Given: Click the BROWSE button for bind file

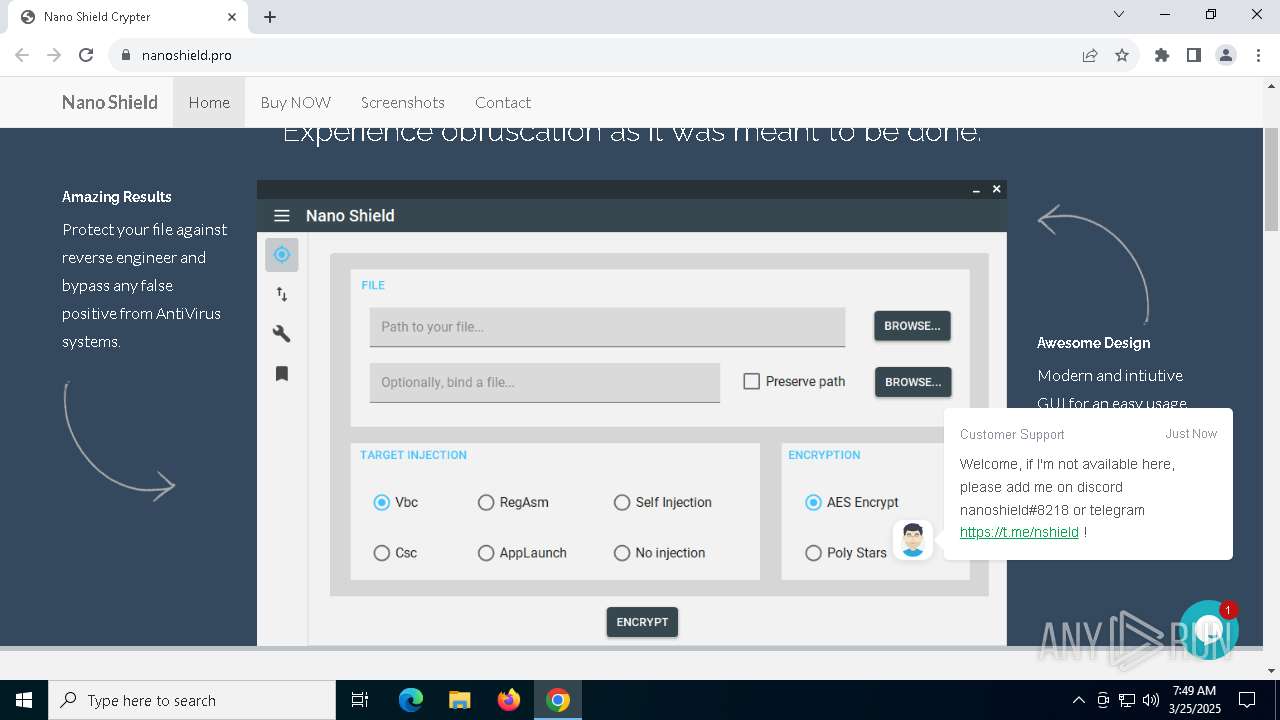Looking at the screenshot, I should click(x=913, y=382).
